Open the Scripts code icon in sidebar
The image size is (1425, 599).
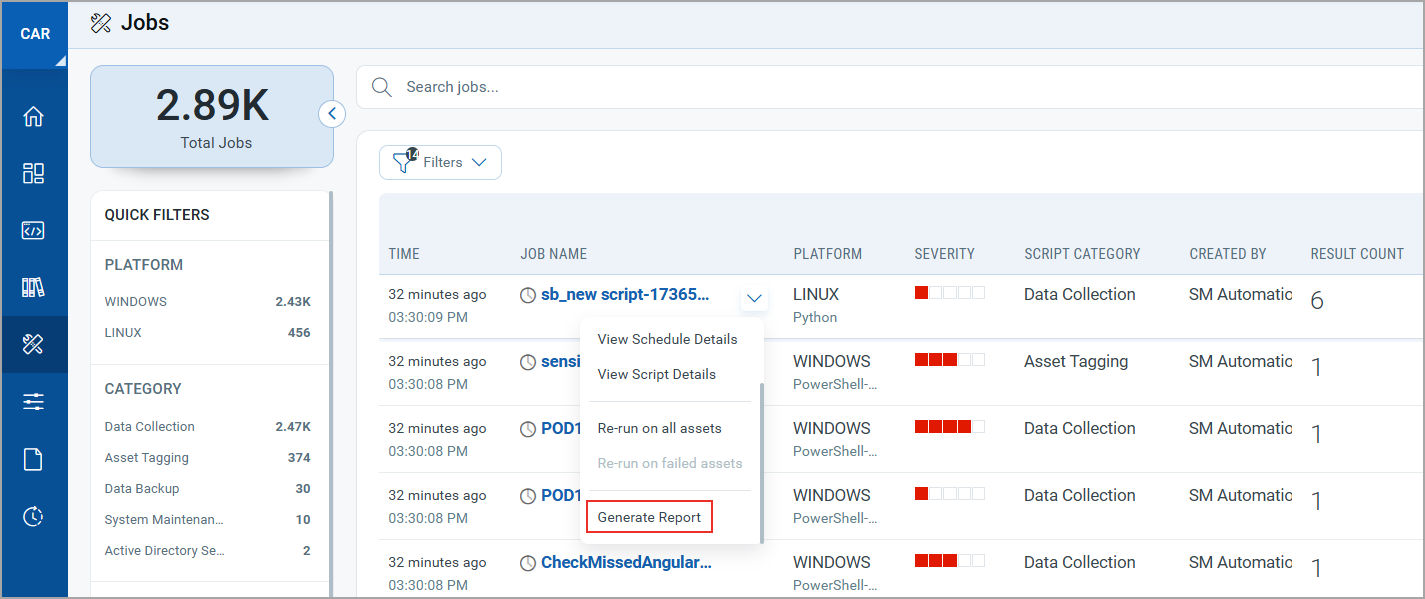click(33, 231)
